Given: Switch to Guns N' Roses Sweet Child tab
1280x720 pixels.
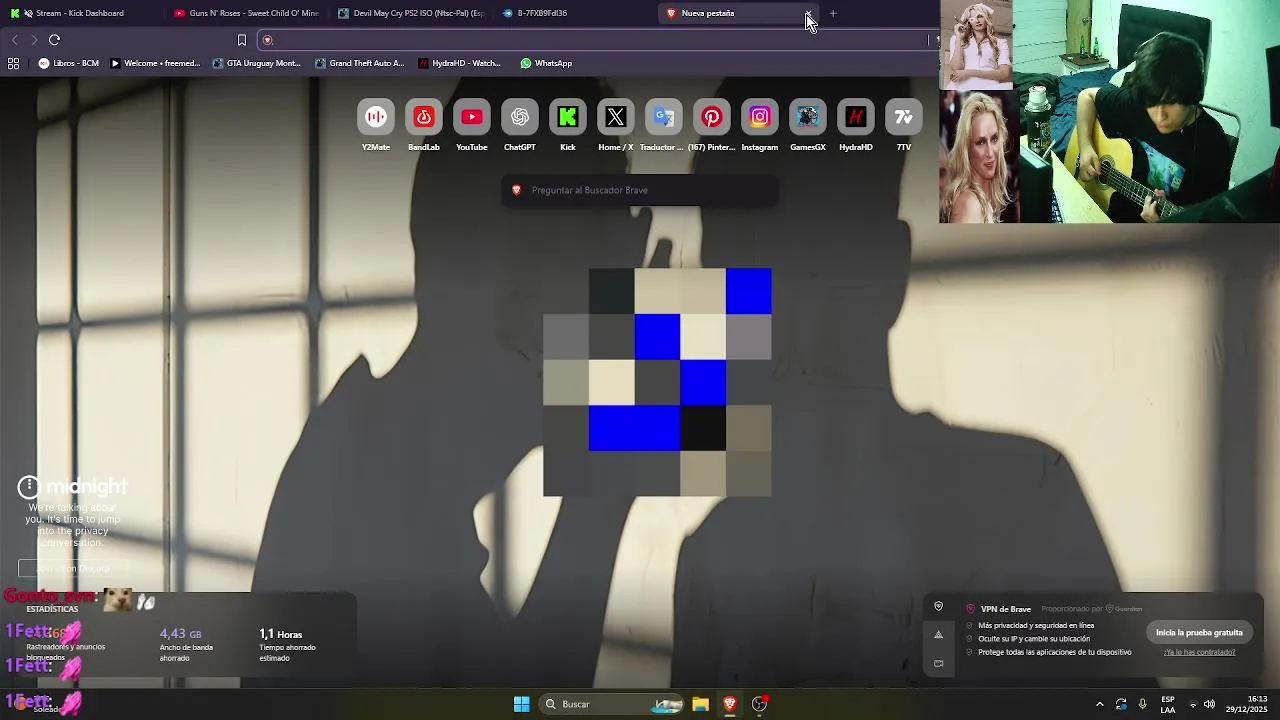Looking at the screenshot, I should pyautogui.click(x=246, y=13).
